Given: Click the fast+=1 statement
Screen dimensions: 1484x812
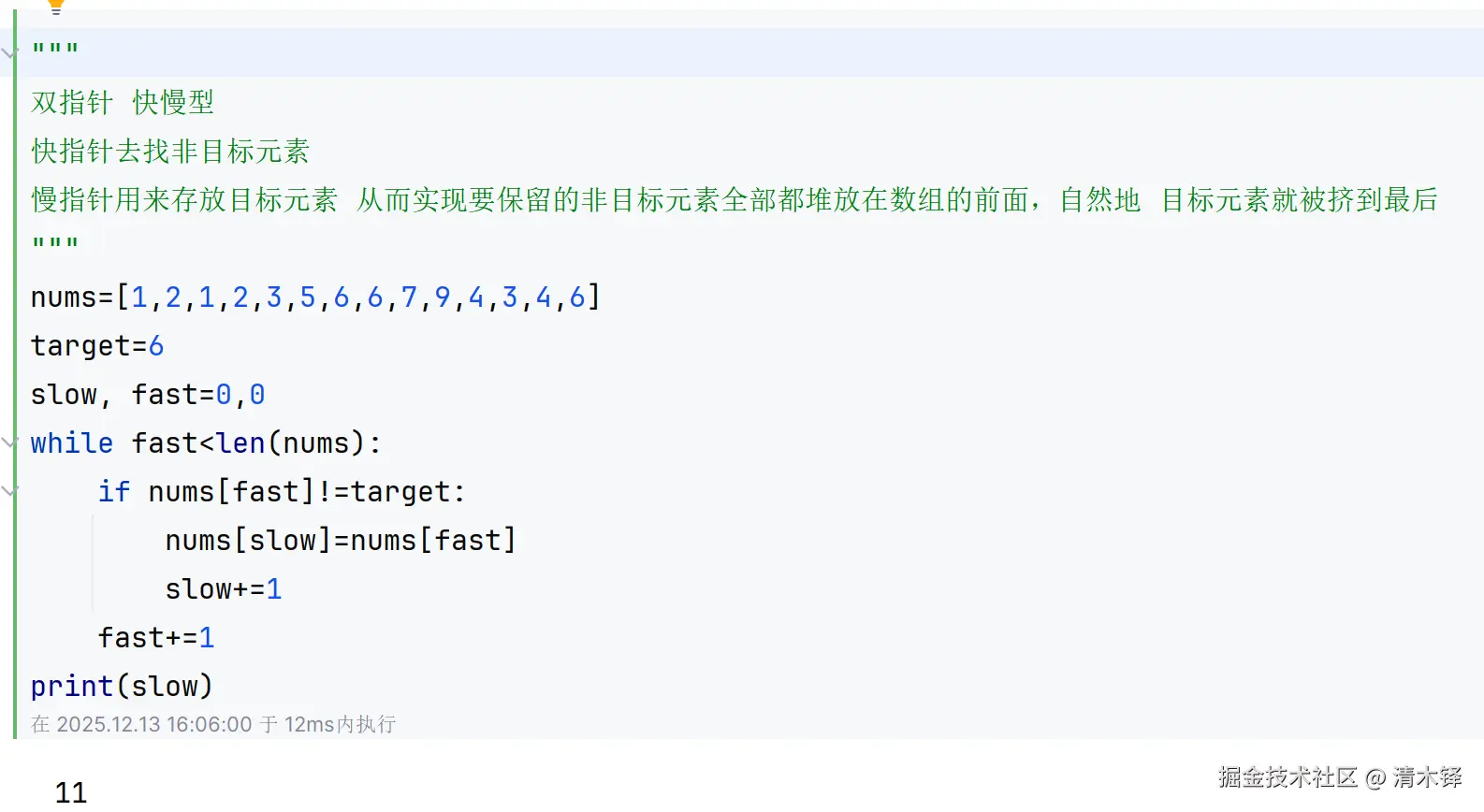Looking at the screenshot, I should (x=156, y=637).
